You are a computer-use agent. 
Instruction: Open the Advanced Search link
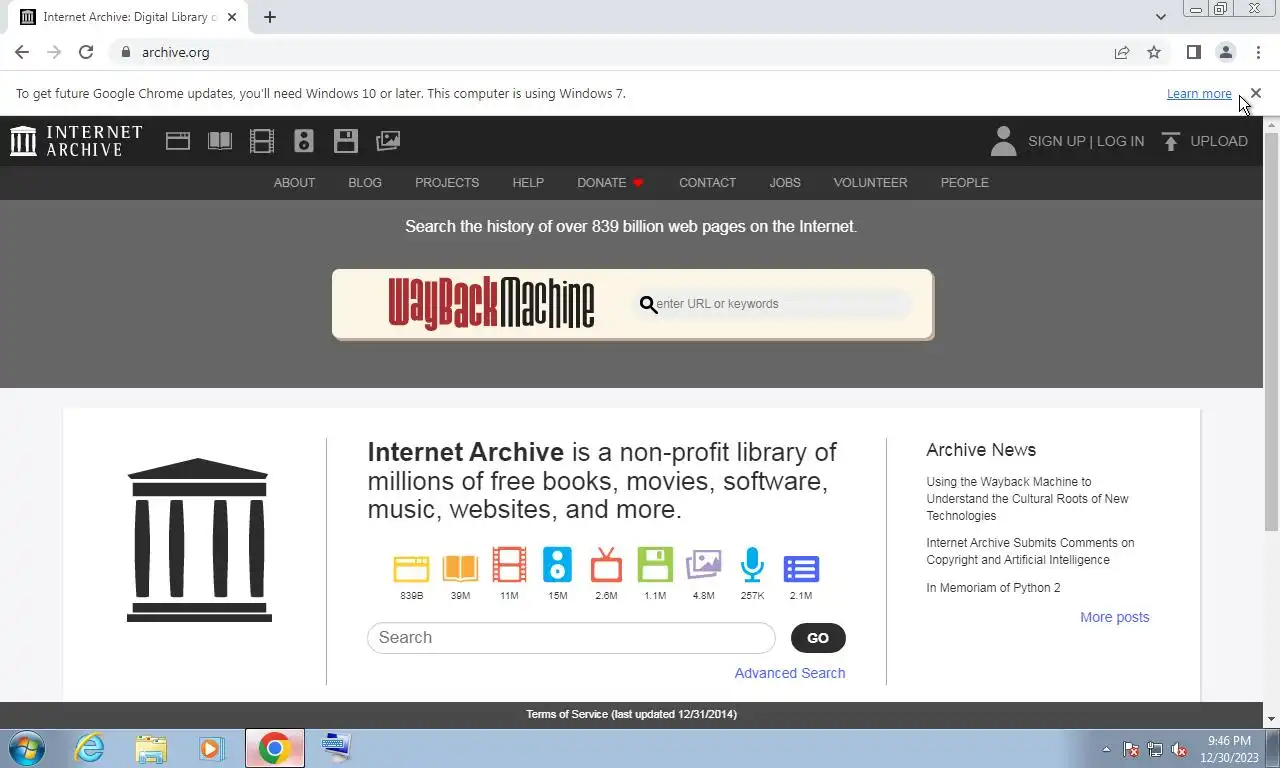(x=790, y=673)
